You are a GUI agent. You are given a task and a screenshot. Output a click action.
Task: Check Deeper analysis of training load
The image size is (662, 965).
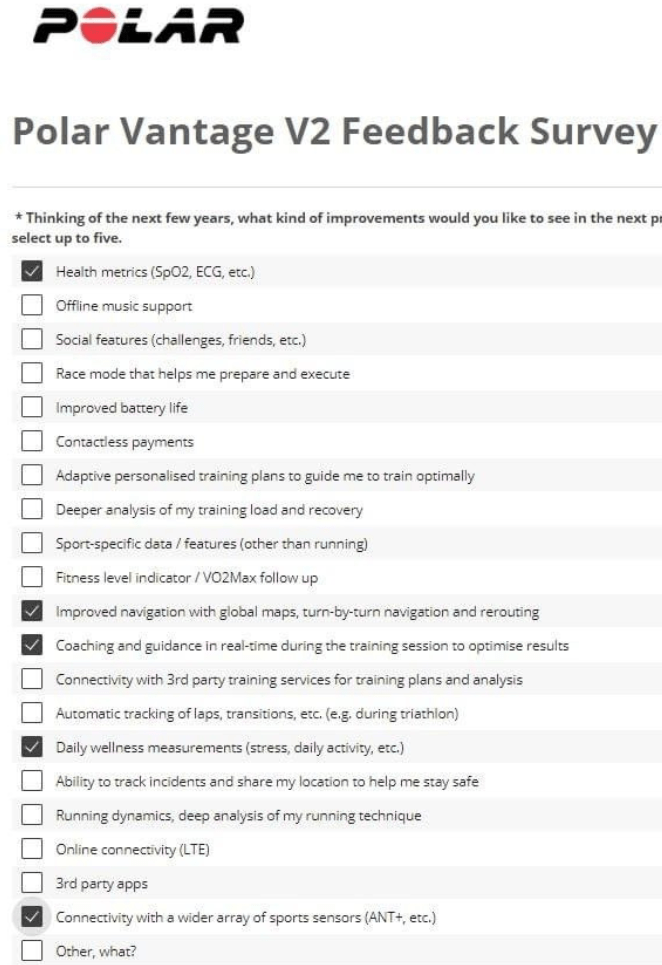[x=32, y=510]
